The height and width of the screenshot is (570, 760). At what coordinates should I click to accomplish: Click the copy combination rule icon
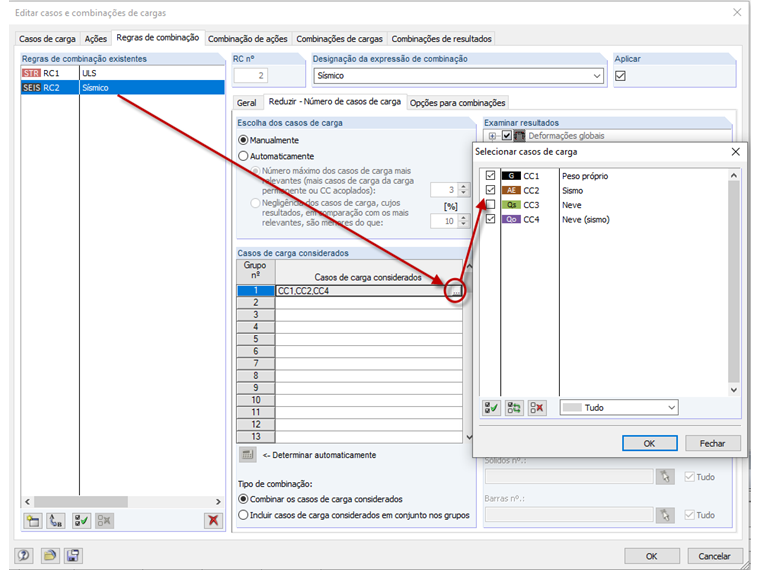tap(56, 521)
